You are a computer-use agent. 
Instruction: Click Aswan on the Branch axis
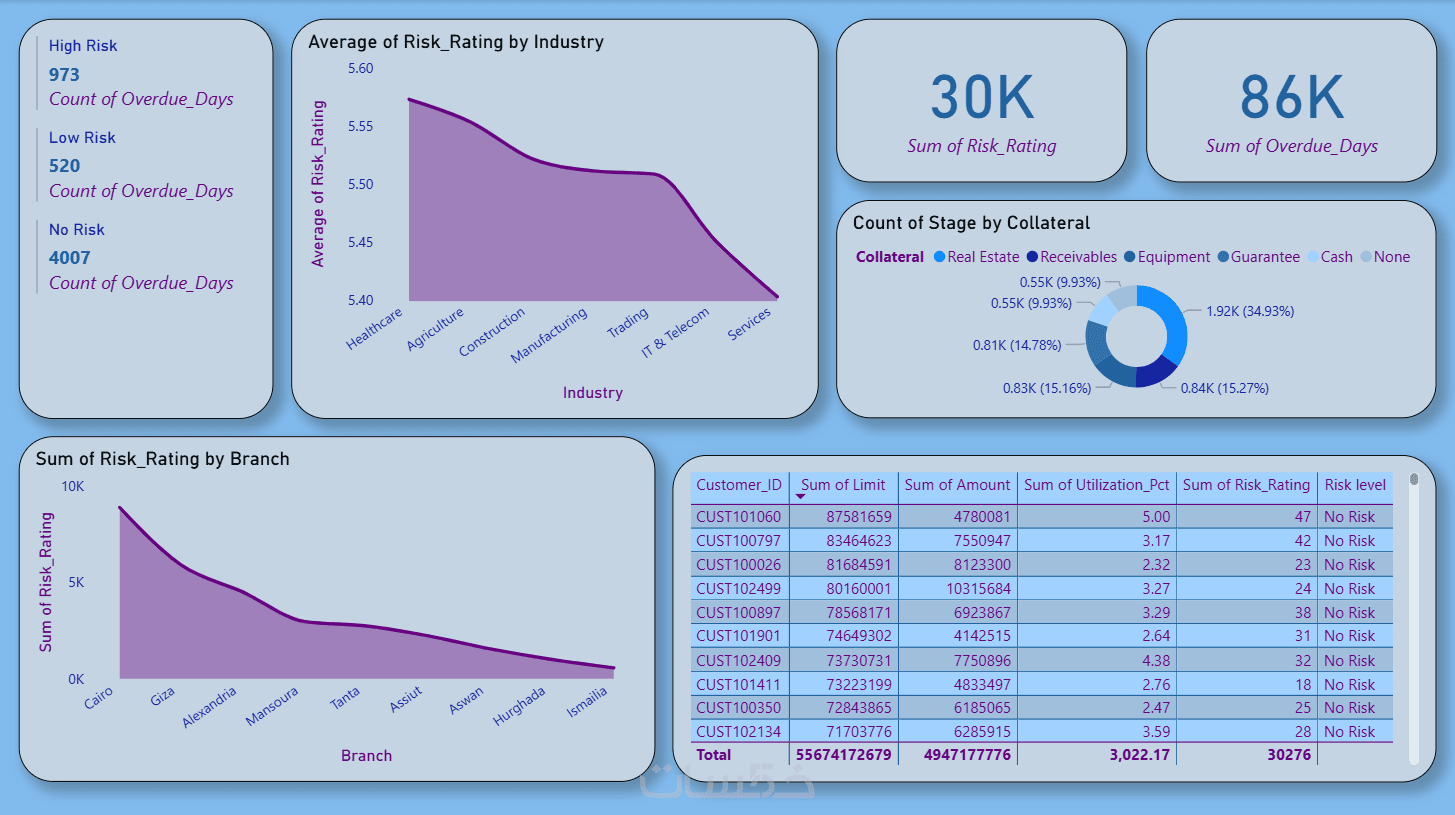point(467,700)
